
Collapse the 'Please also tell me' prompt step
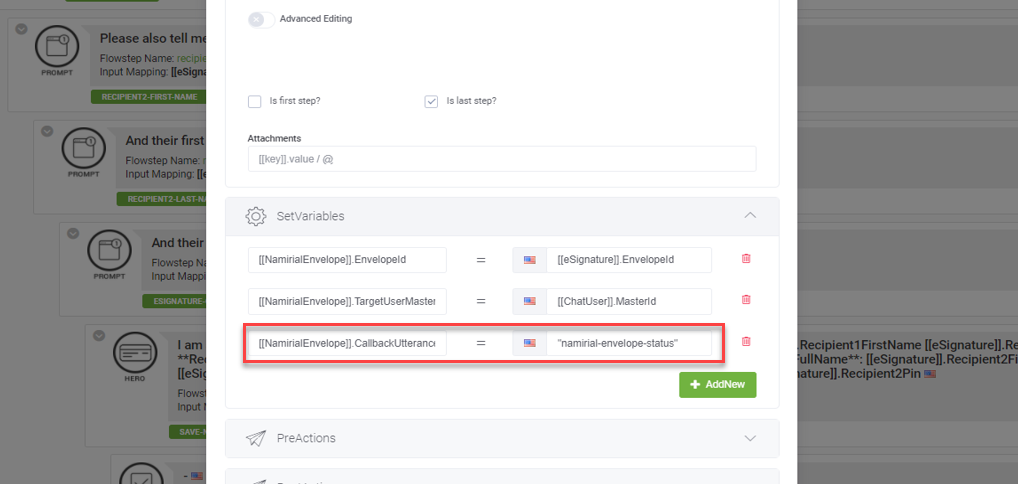(x=21, y=29)
